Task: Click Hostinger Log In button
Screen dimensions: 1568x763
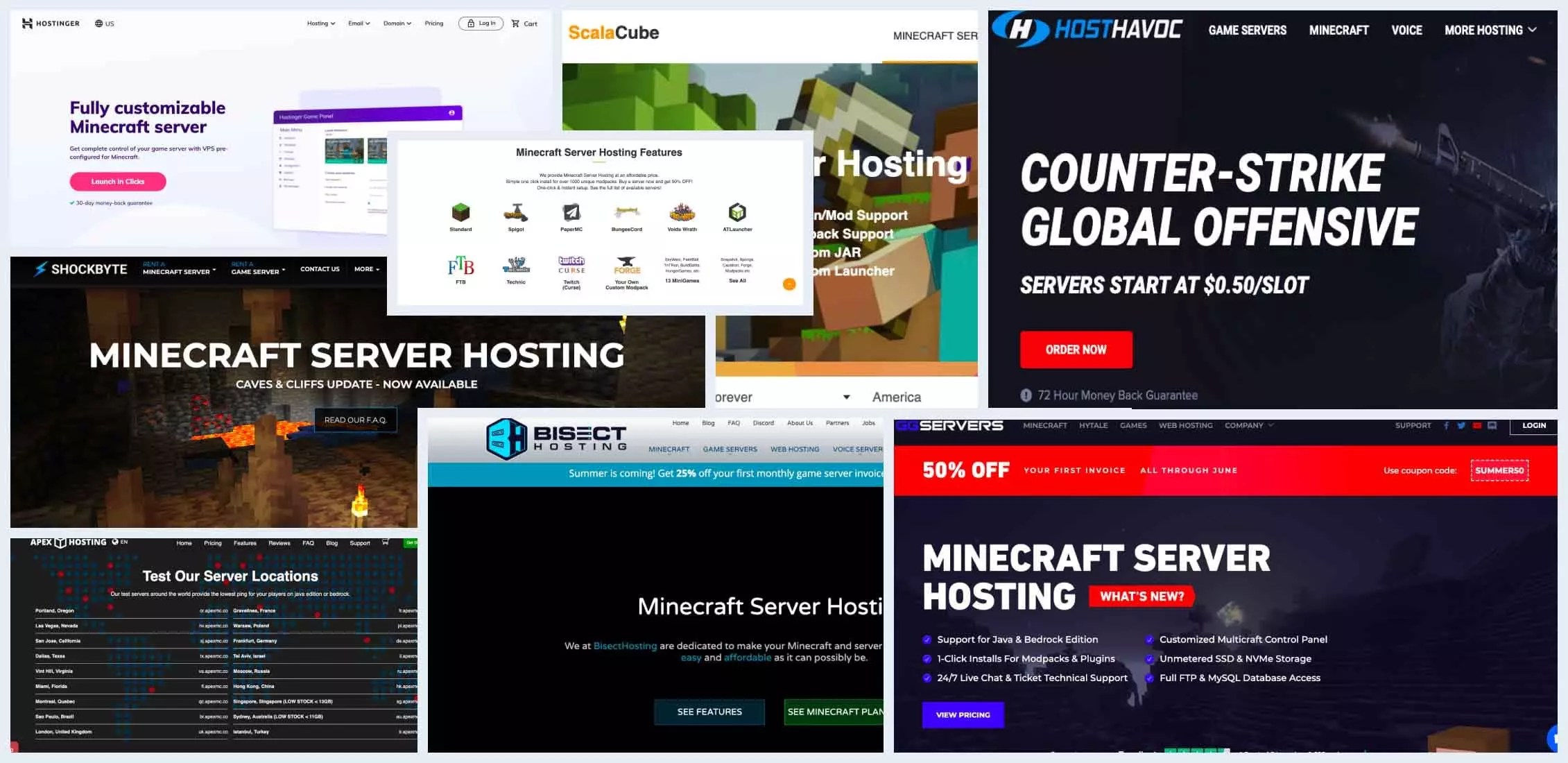Action: (481, 24)
